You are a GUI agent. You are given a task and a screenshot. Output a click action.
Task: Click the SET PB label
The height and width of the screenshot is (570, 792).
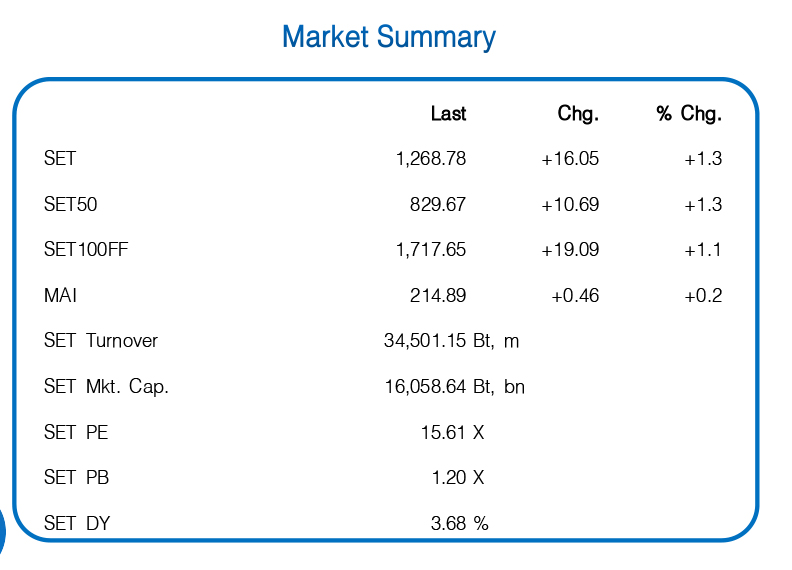point(76,478)
